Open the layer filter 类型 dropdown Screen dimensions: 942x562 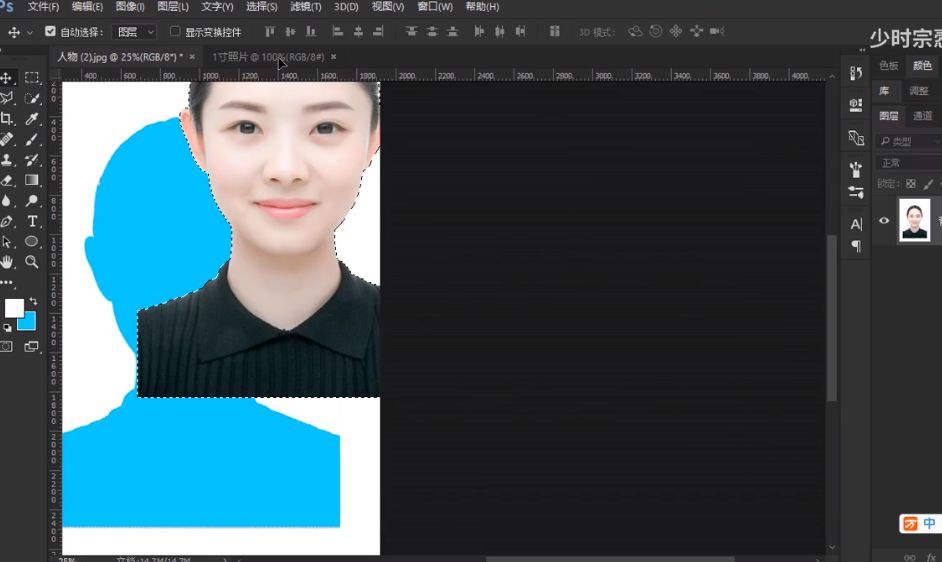coord(908,141)
